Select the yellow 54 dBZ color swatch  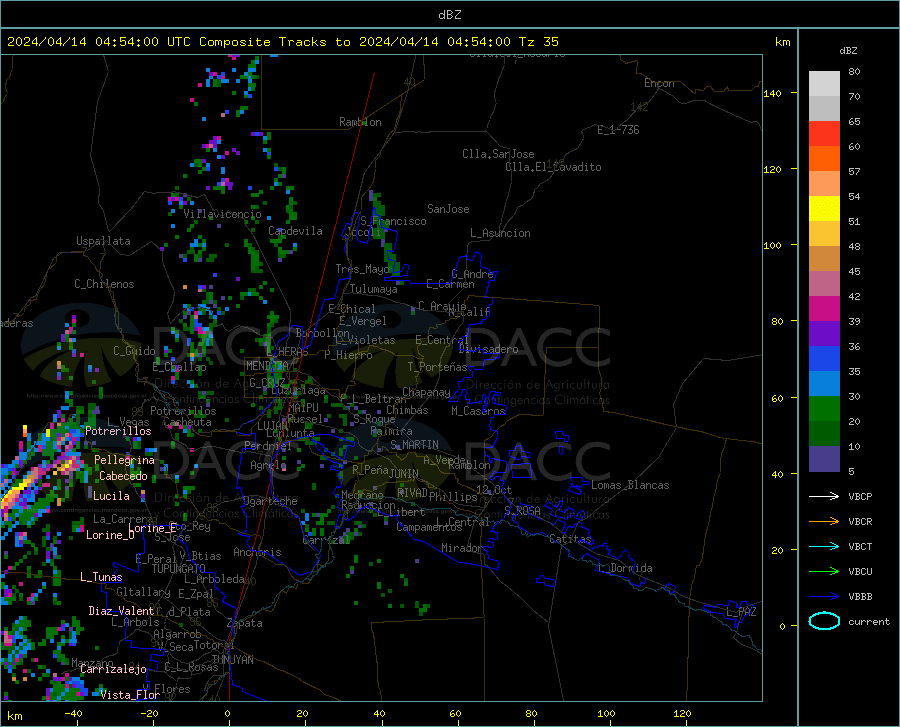pos(824,209)
